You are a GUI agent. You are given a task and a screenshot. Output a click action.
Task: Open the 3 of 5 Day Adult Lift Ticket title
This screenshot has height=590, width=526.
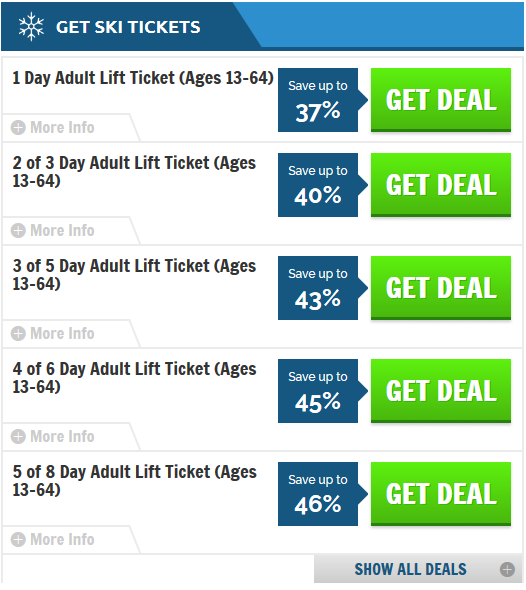(134, 275)
